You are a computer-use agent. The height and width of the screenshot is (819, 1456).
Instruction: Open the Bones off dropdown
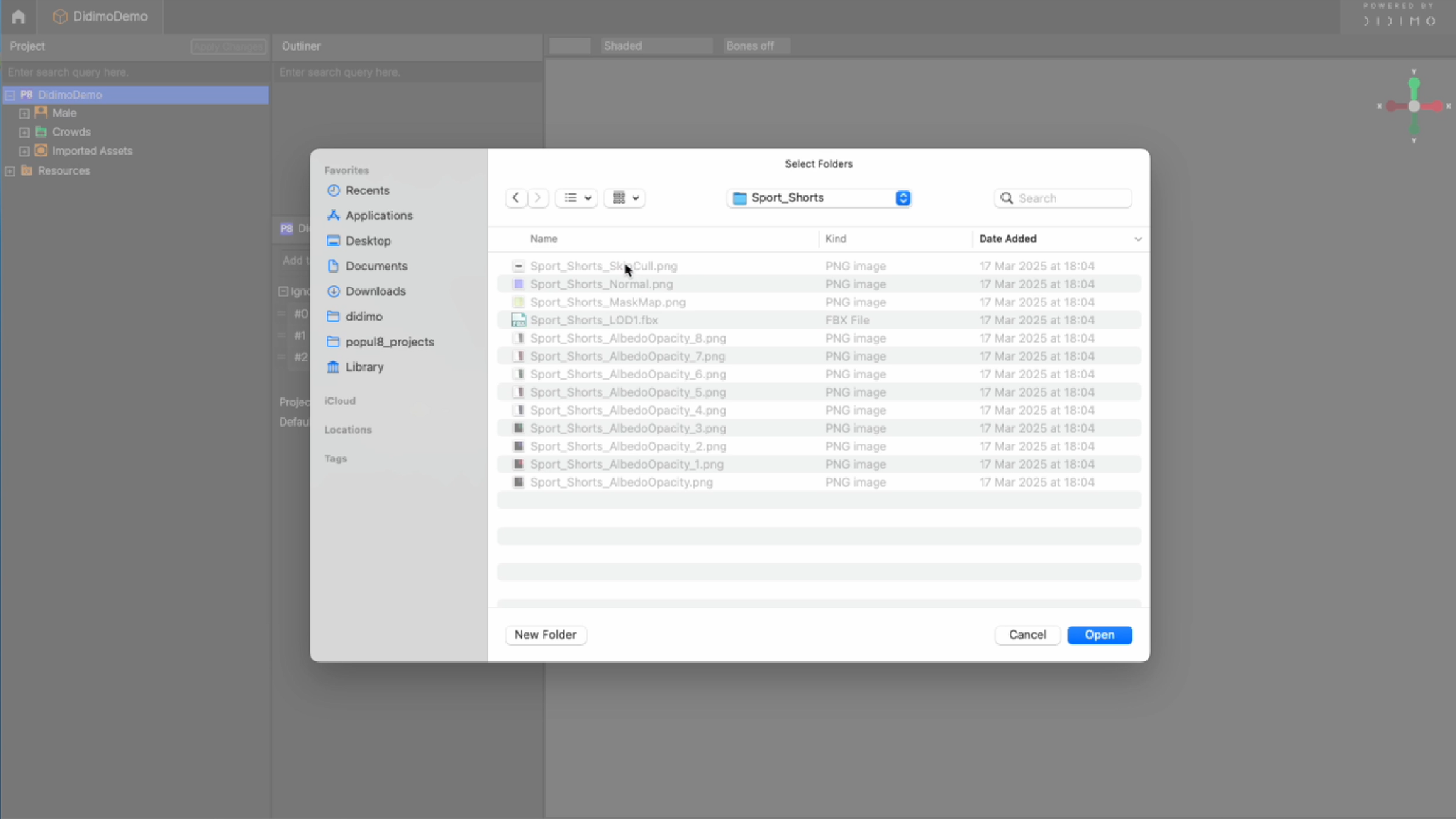coord(756,46)
